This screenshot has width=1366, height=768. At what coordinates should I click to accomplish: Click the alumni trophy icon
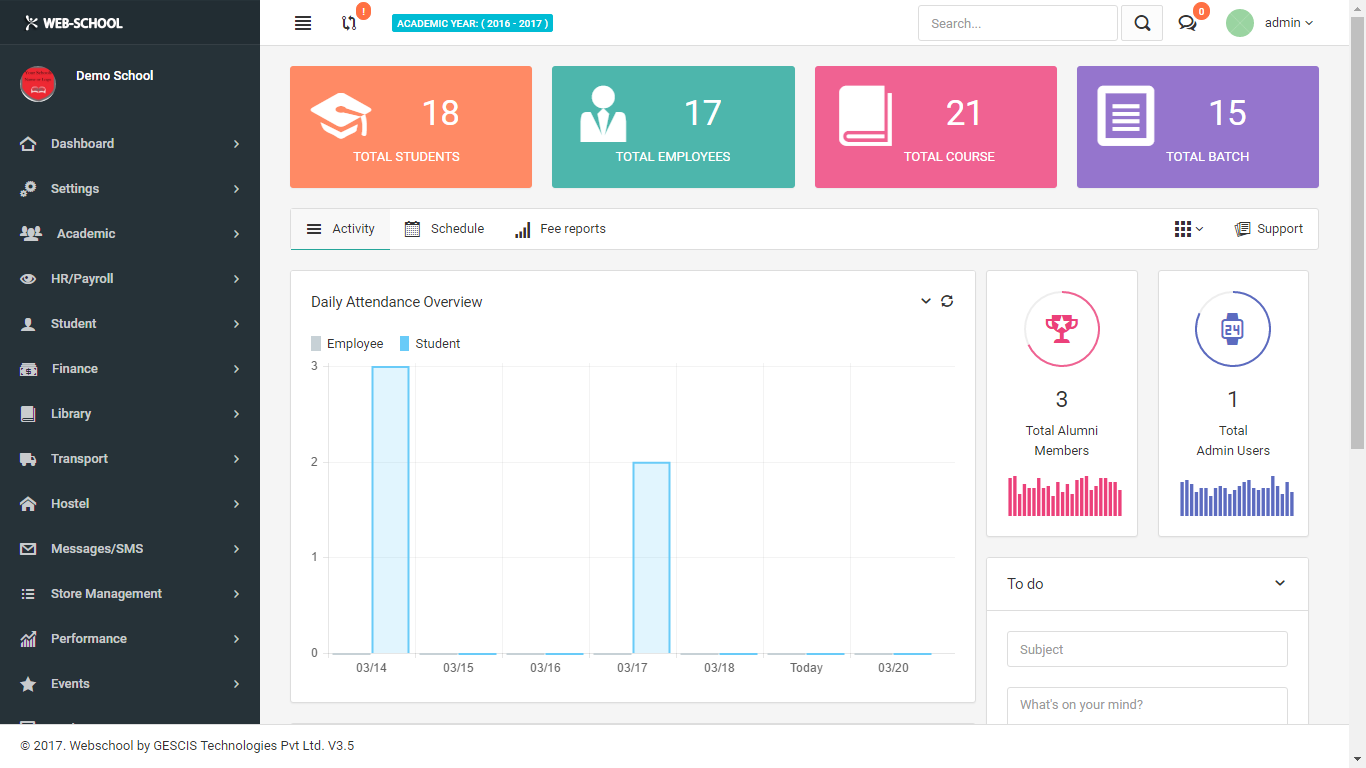[x=1061, y=328]
